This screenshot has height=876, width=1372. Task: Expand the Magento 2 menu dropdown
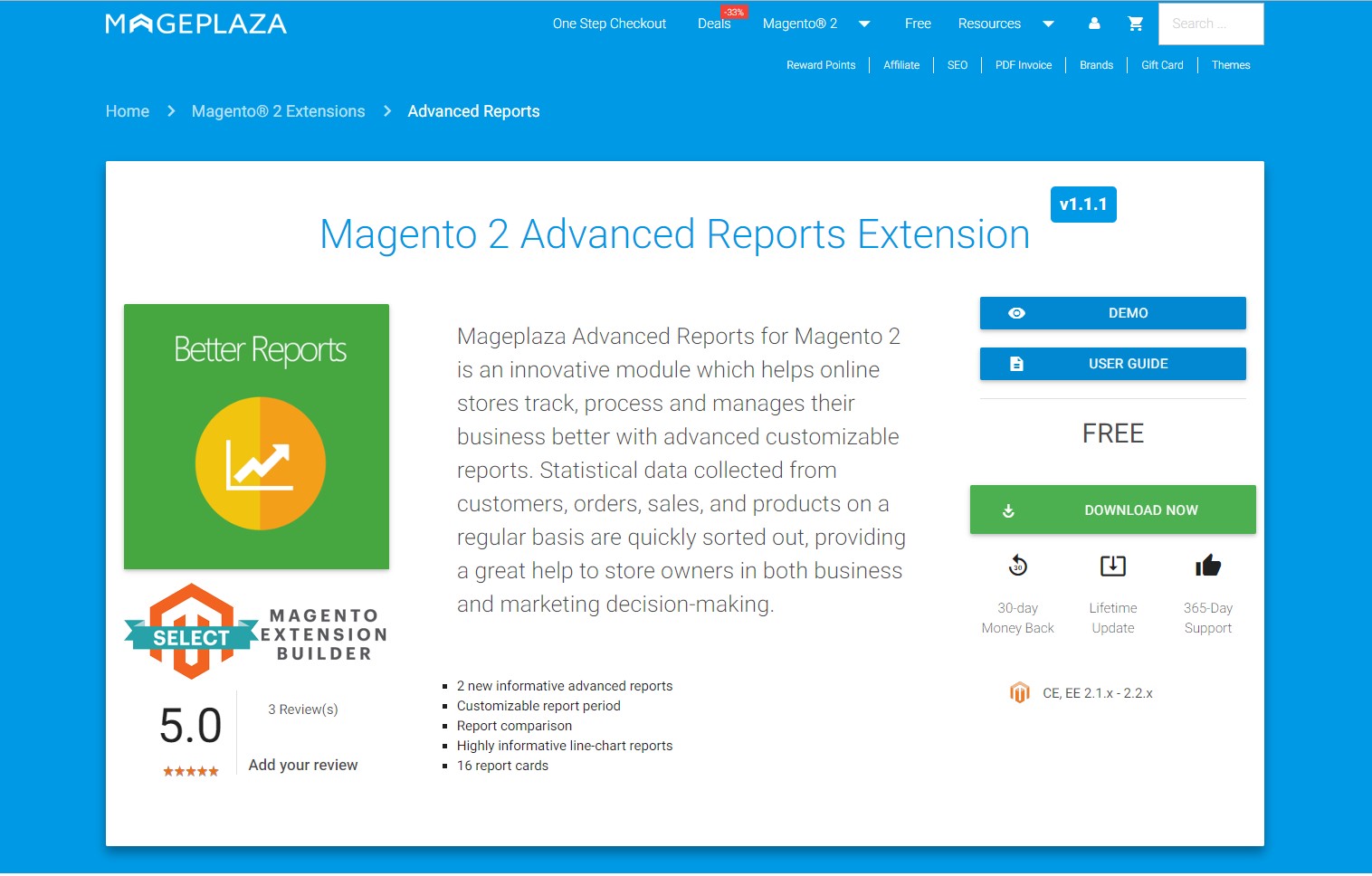tap(864, 24)
